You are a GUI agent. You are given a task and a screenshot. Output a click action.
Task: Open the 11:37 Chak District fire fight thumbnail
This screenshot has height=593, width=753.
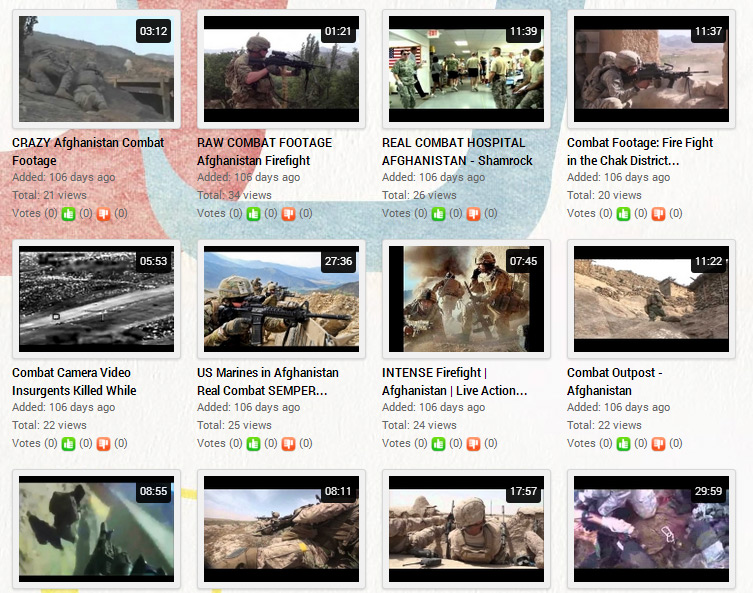651,69
